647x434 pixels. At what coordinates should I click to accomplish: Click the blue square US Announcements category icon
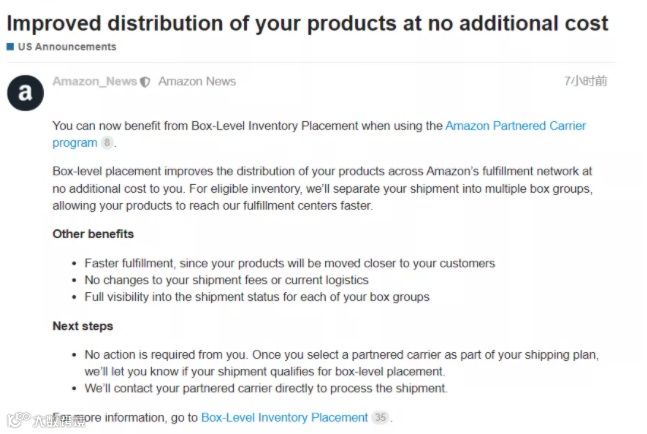click(10, 47)
